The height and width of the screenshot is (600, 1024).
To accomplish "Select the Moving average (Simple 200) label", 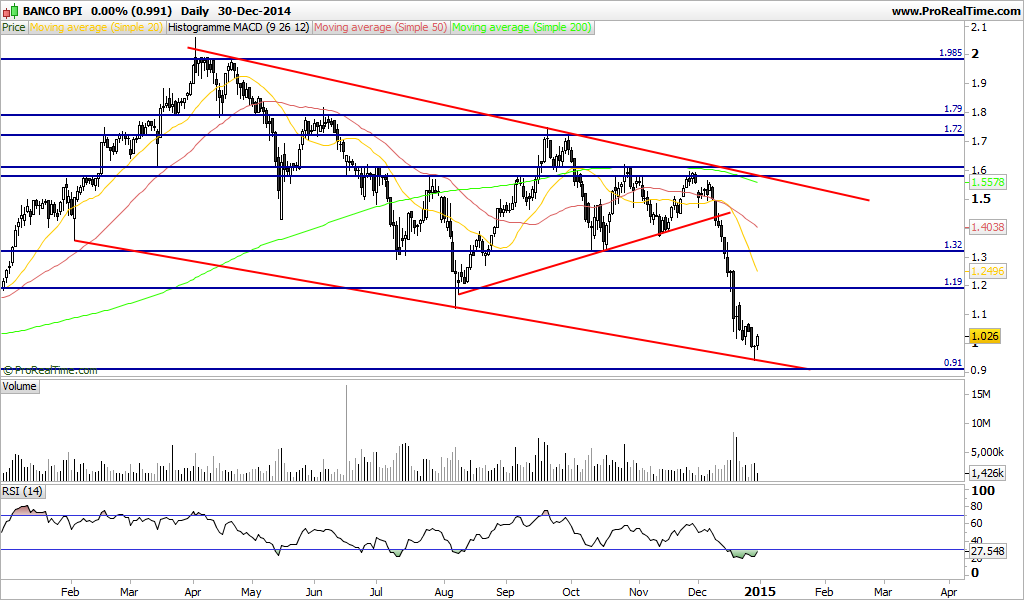I will (522, 27).
